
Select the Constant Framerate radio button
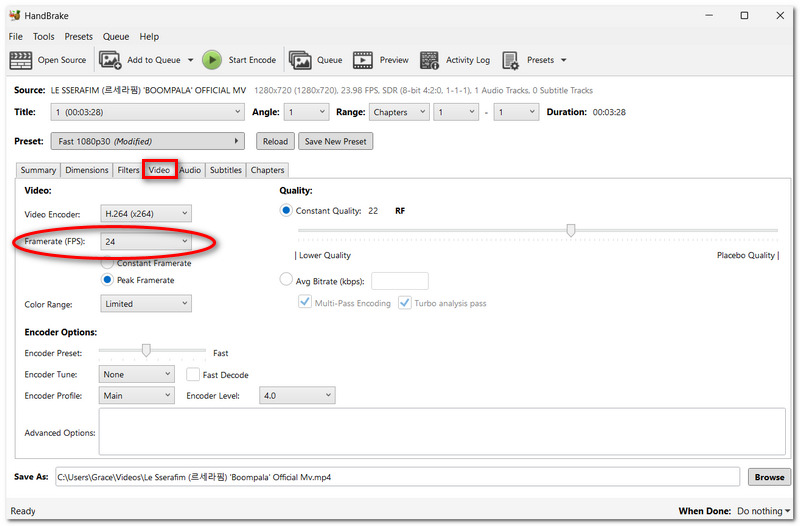tap(107, 263)
